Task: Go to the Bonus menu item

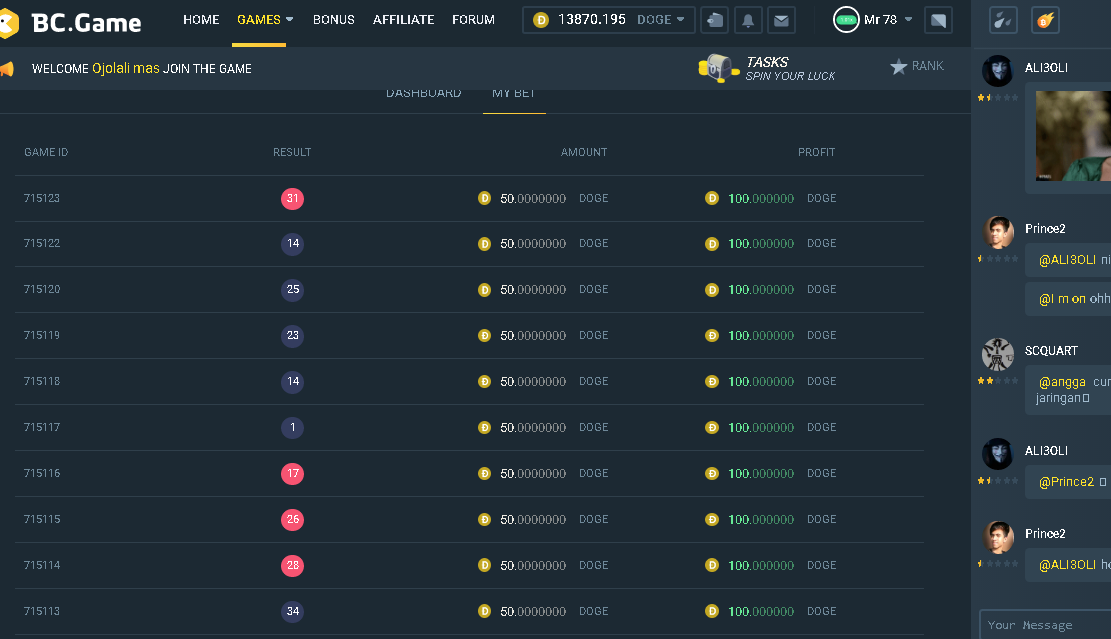Action: 333,20
